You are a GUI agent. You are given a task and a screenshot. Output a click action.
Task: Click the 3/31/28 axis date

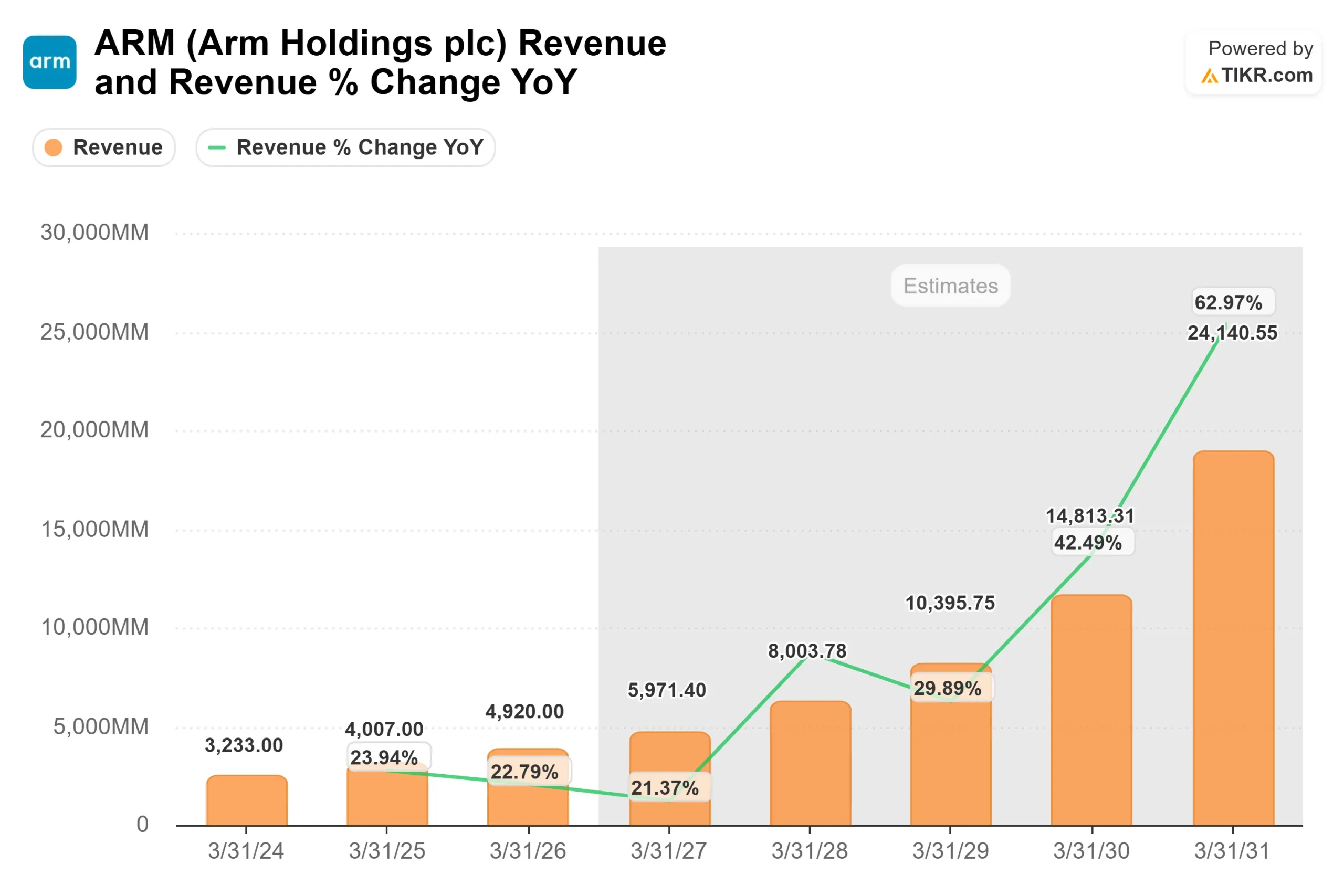[x=810, y=851]
